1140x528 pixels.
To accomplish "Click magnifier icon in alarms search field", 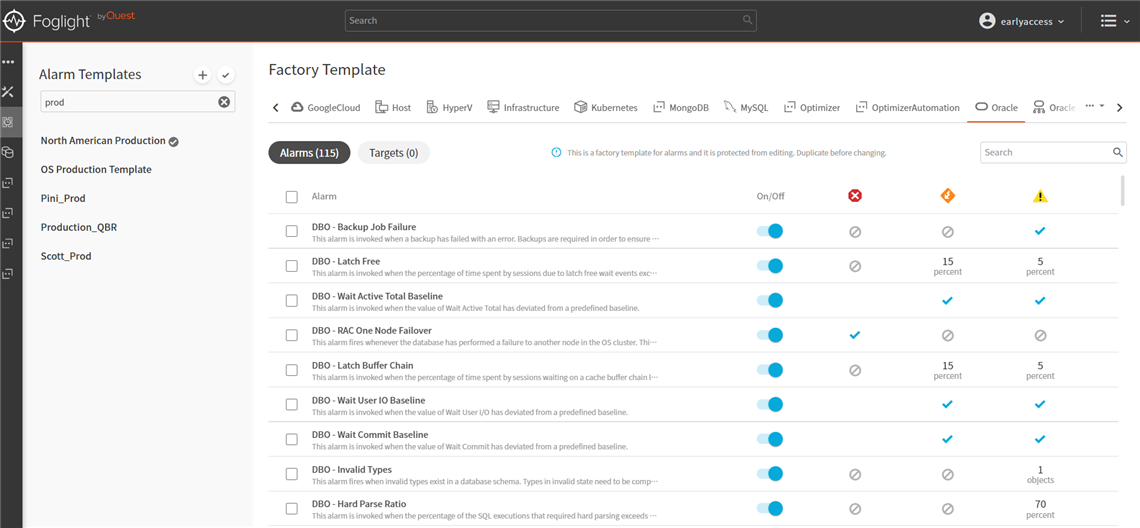I will [1118, 153].
